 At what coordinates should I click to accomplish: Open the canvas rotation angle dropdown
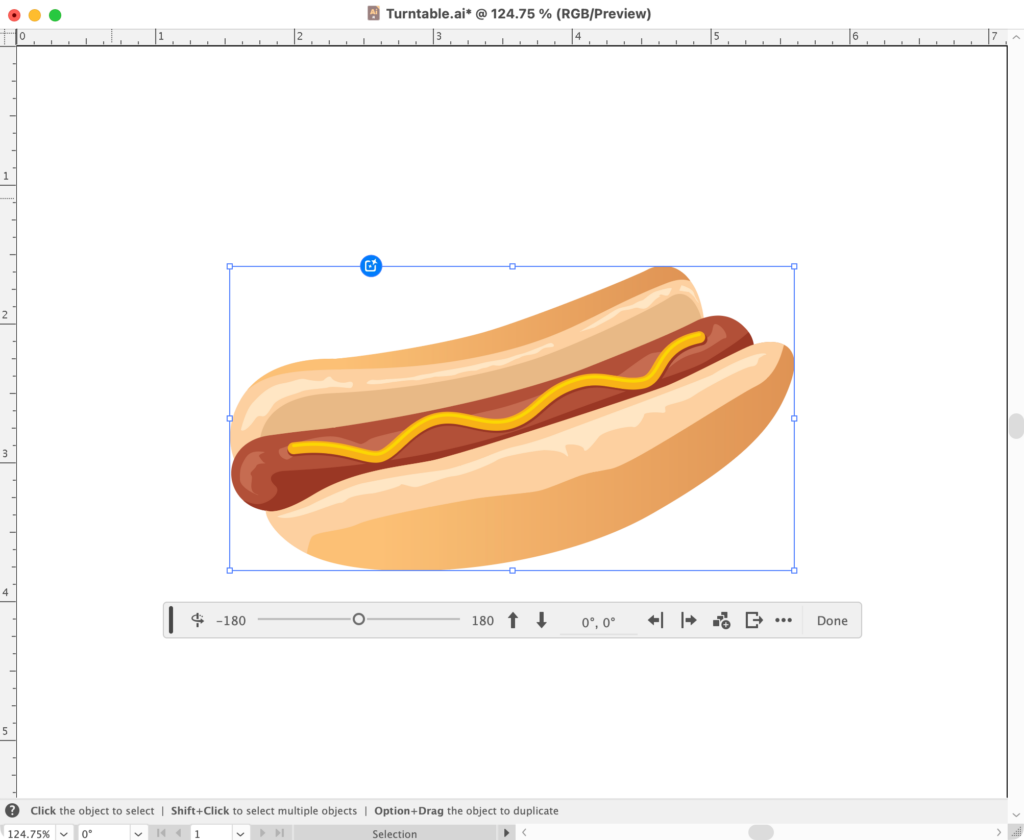[x=139, y=833]
